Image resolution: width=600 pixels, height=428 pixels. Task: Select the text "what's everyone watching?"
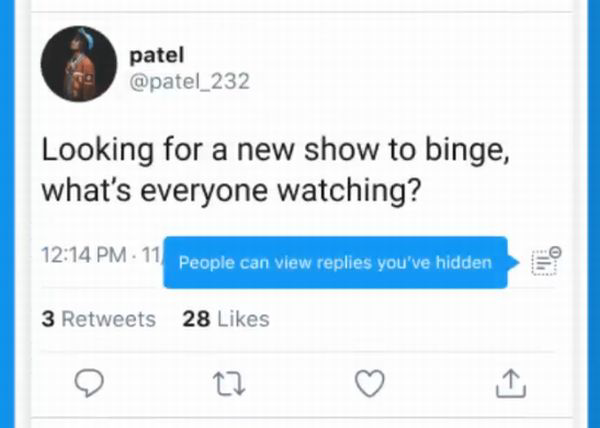click(x=228, y=191)
